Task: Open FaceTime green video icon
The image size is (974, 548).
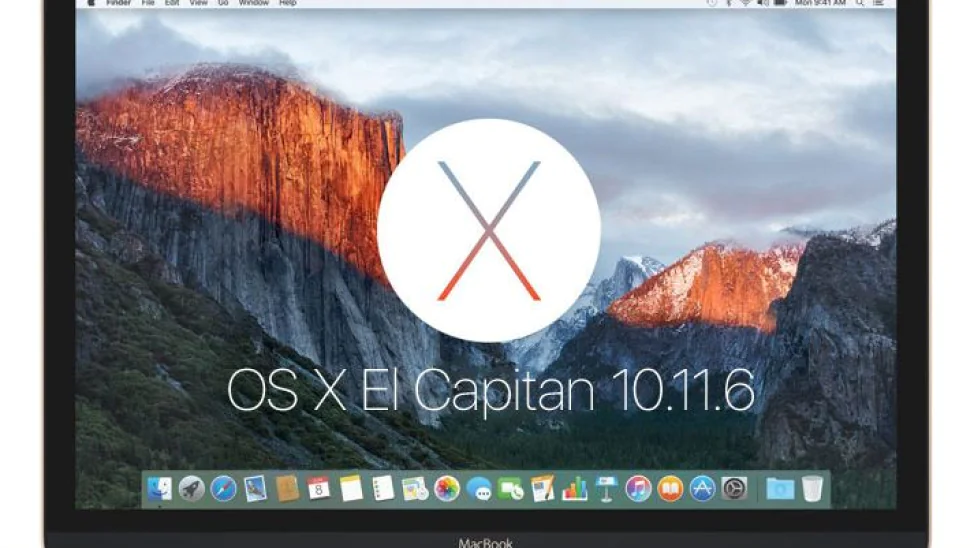Action: 511,489
